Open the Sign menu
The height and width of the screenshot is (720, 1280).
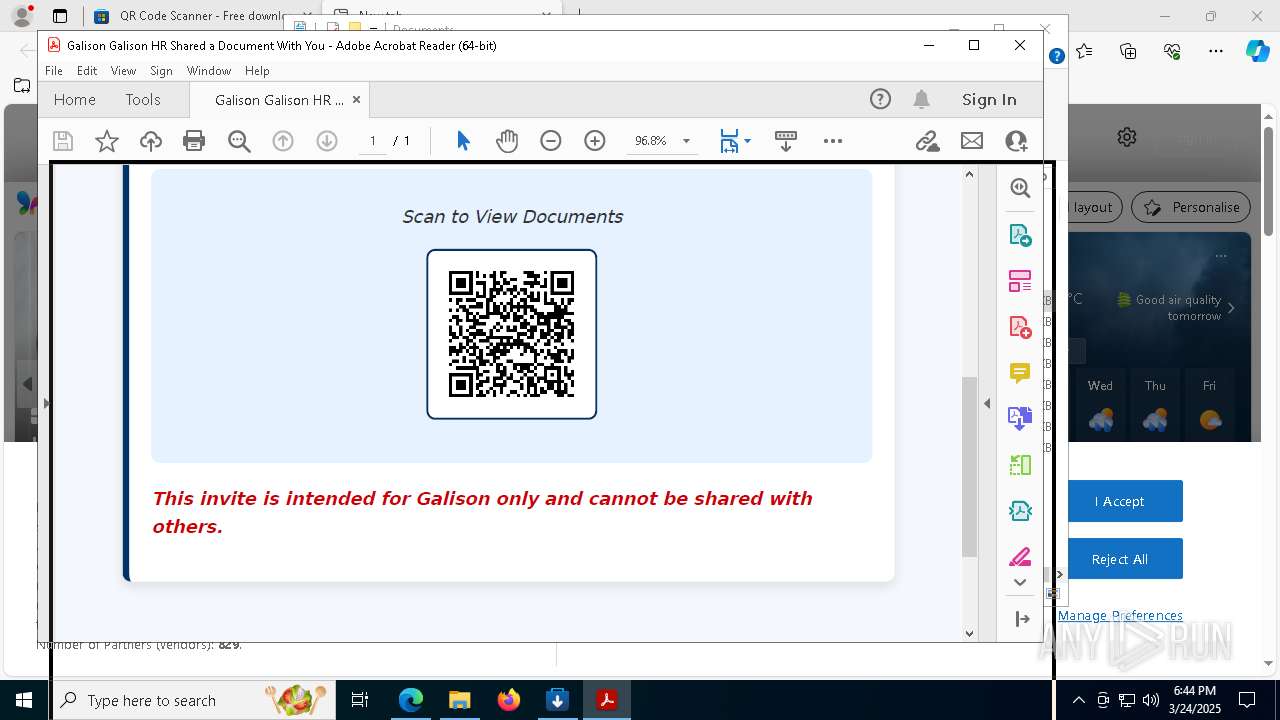tap(161, 71)
